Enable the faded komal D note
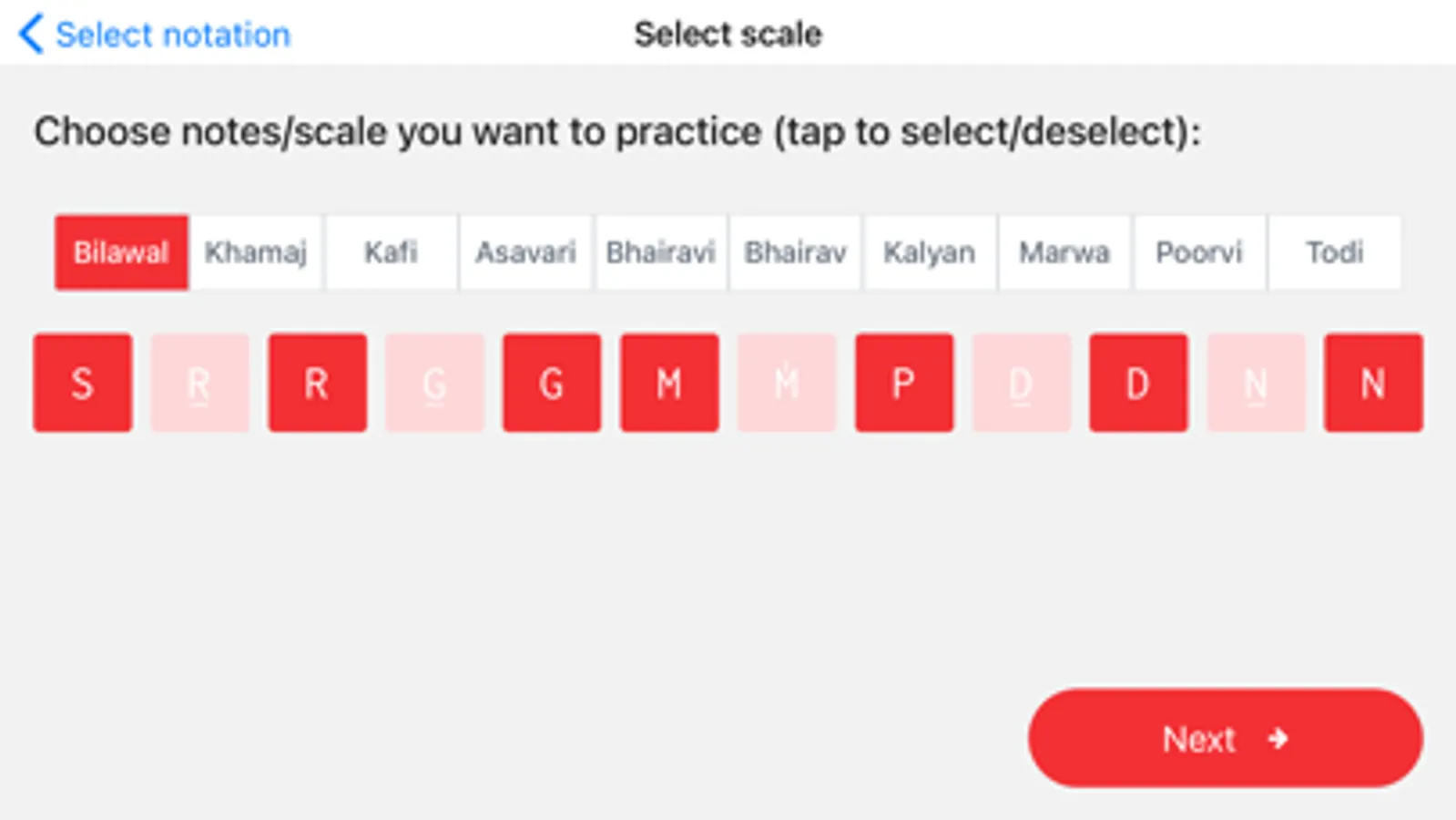The width and height of the screenshot is (1456, 820). click(x=1021, y=383)
